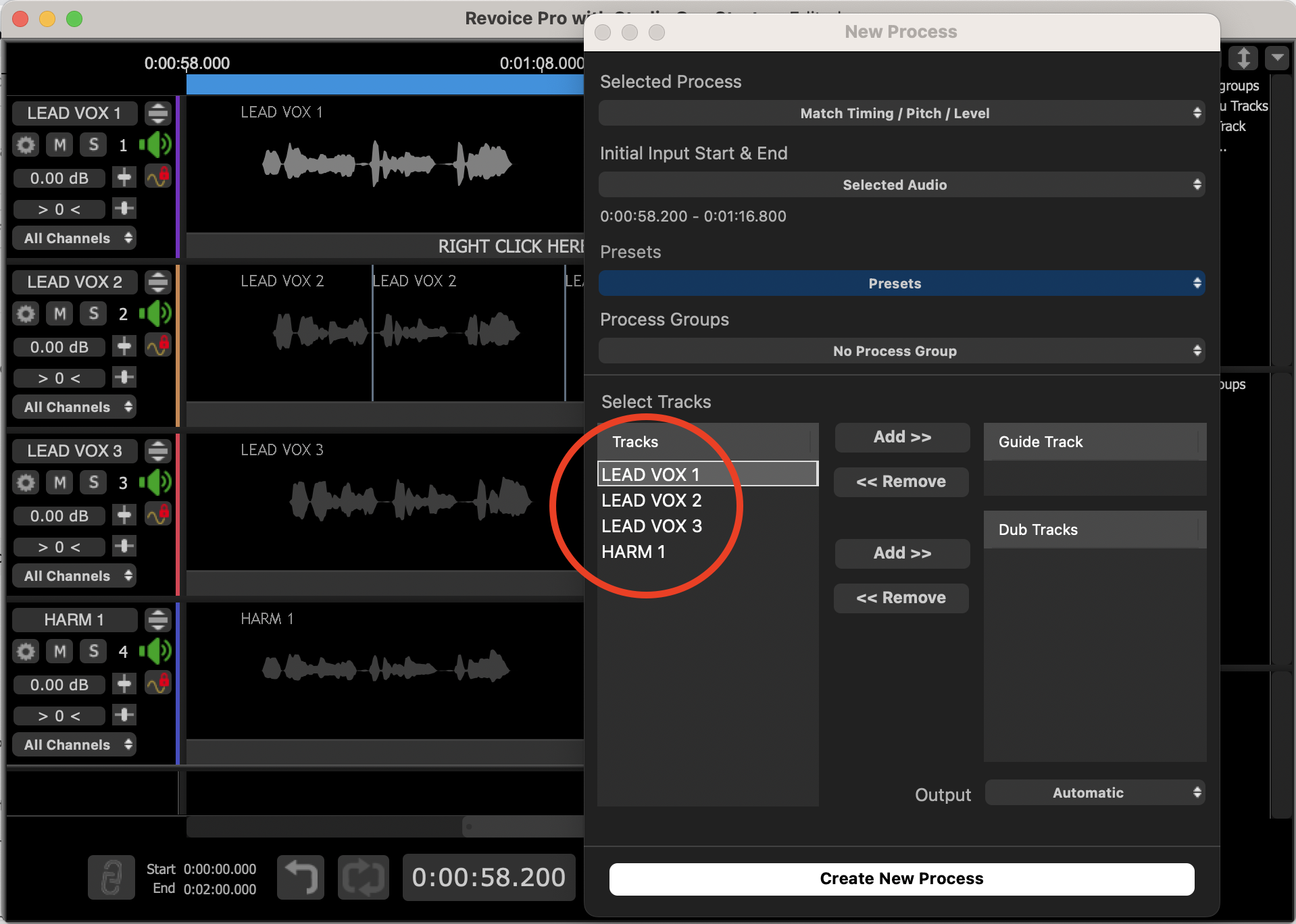The image size is (1296, 924).
Task: Expand the Presets dropdown menu
Action: 901,284
